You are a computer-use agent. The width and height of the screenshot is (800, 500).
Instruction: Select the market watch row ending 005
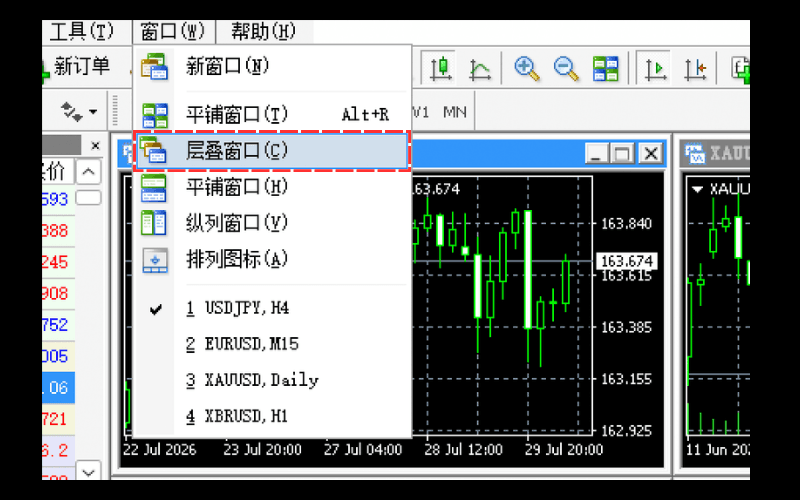tap(59, 356)
